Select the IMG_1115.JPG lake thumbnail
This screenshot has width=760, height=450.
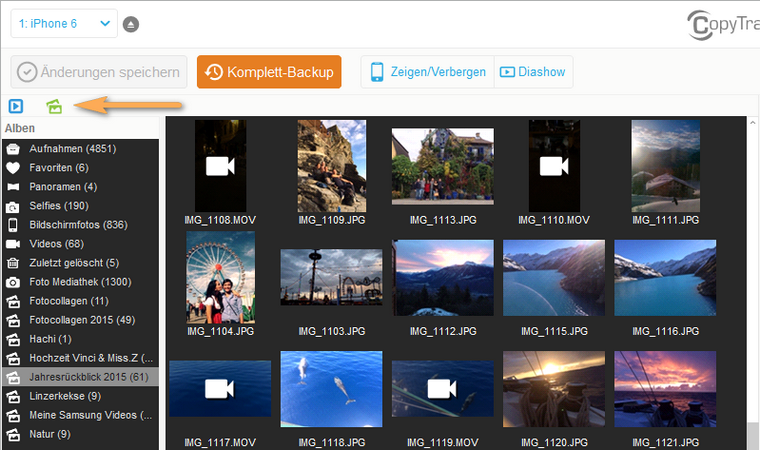click(x=554, y=277)
